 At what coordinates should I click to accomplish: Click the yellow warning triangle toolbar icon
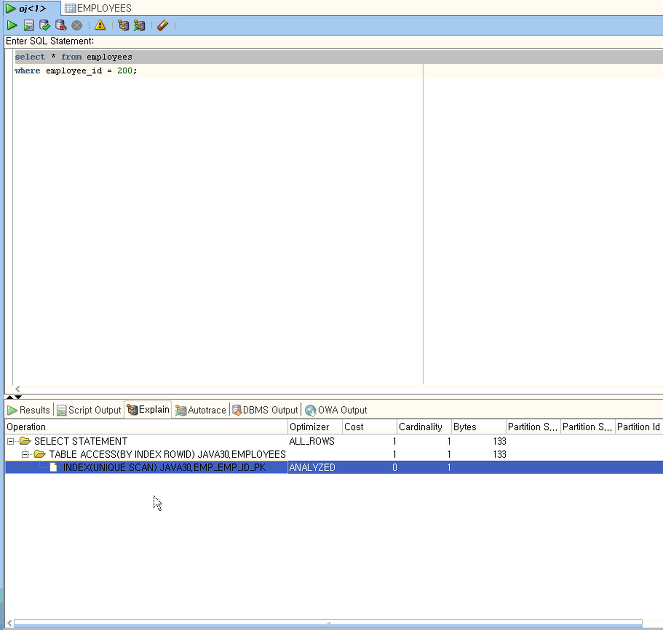tap(100, 25)
